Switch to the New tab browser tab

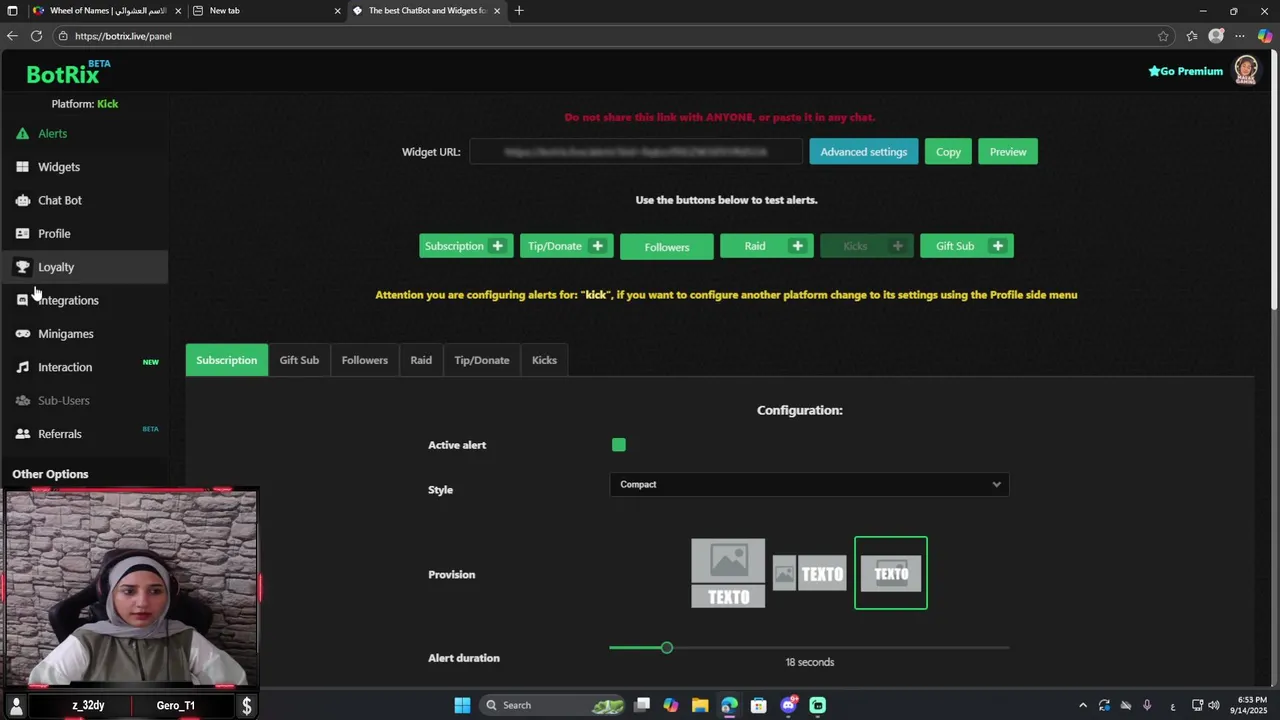click(x=265, y=11)
